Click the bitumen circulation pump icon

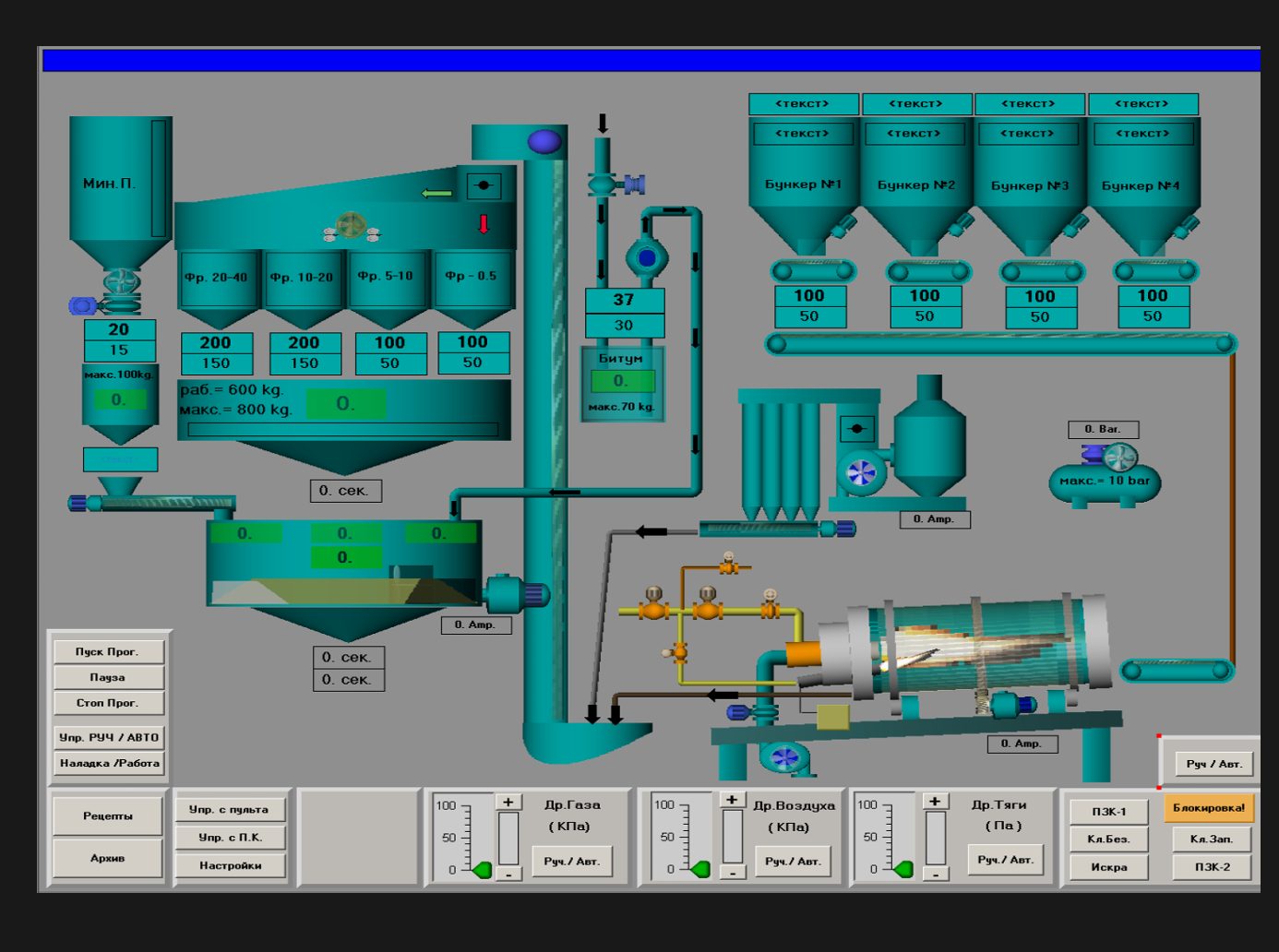click(646, 258)
